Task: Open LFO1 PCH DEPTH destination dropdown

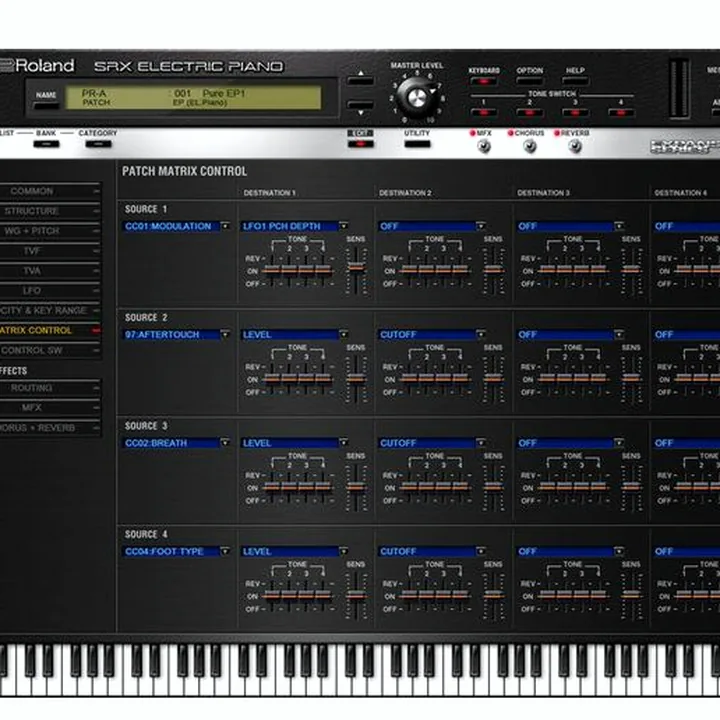Action: click(x=295, y=226)
